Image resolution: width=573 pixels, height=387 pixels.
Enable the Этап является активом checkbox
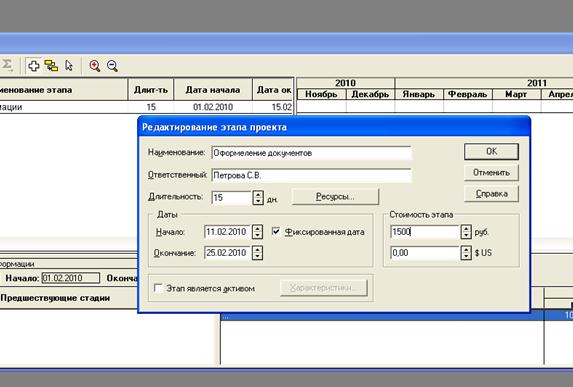158,288
